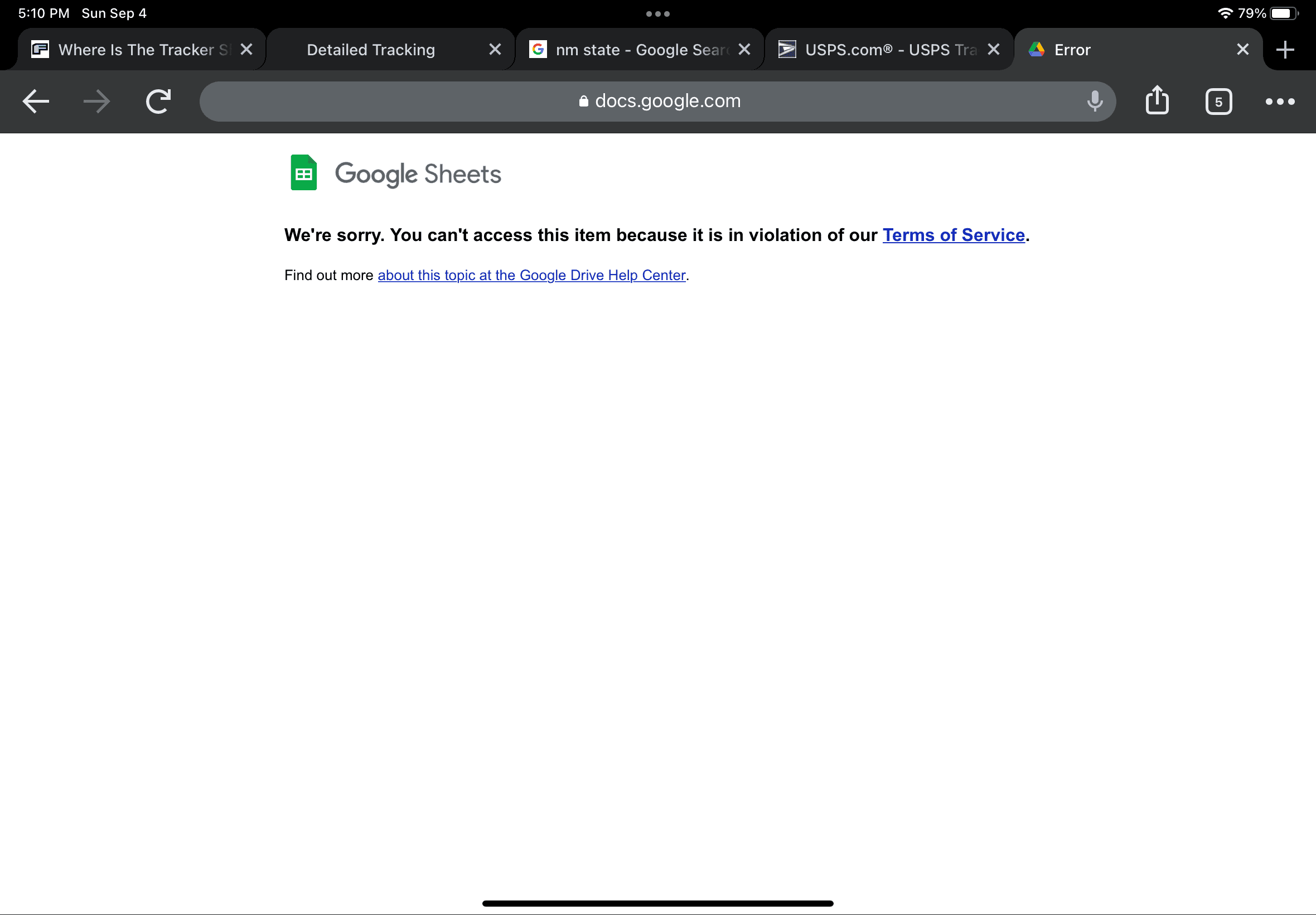Viewport: 1316px width, 915px height.
Task: Click the Google Sheets title text
Action: 418,174
